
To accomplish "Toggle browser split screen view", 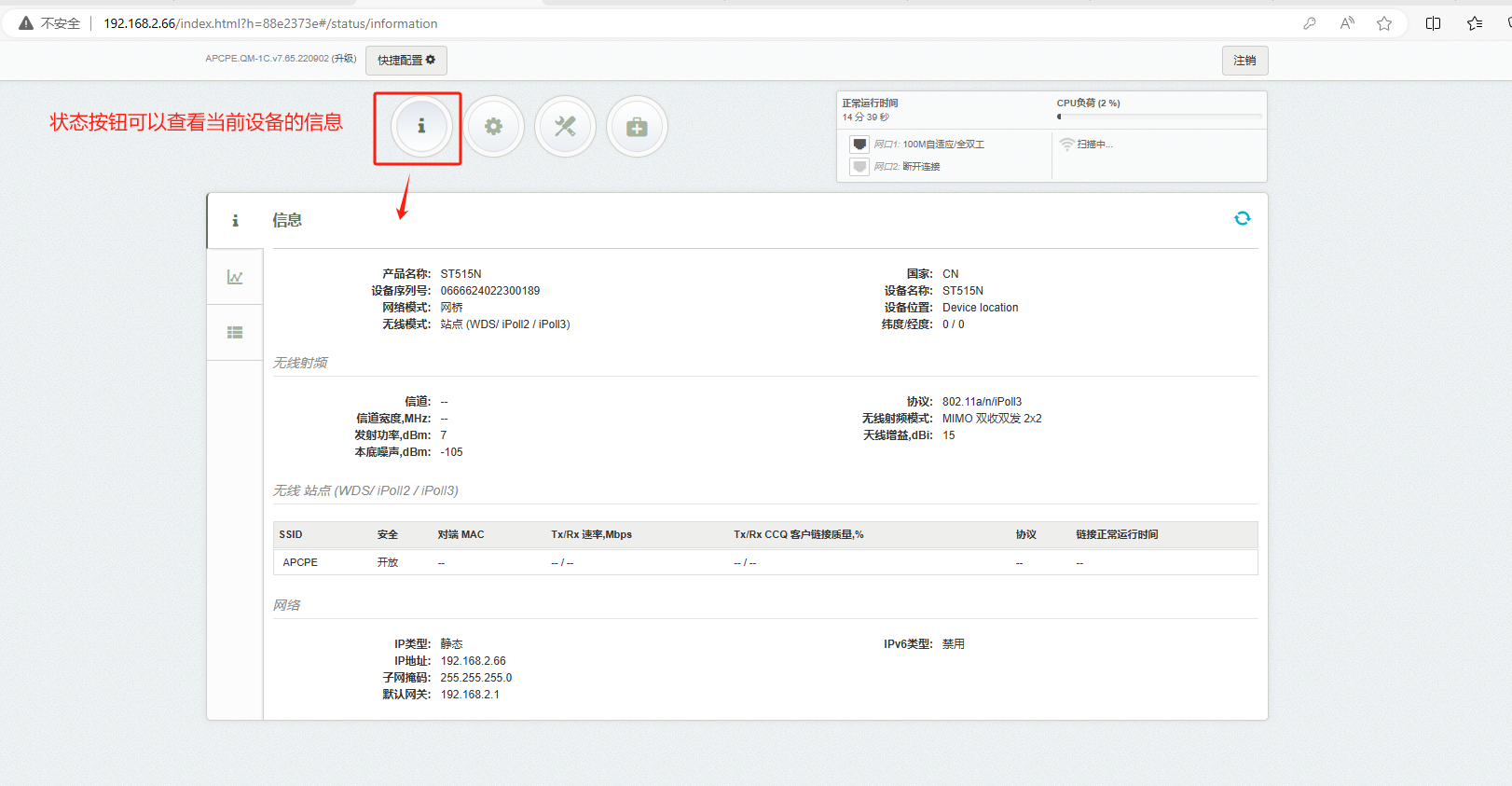I will click(x=1433, y=23).
